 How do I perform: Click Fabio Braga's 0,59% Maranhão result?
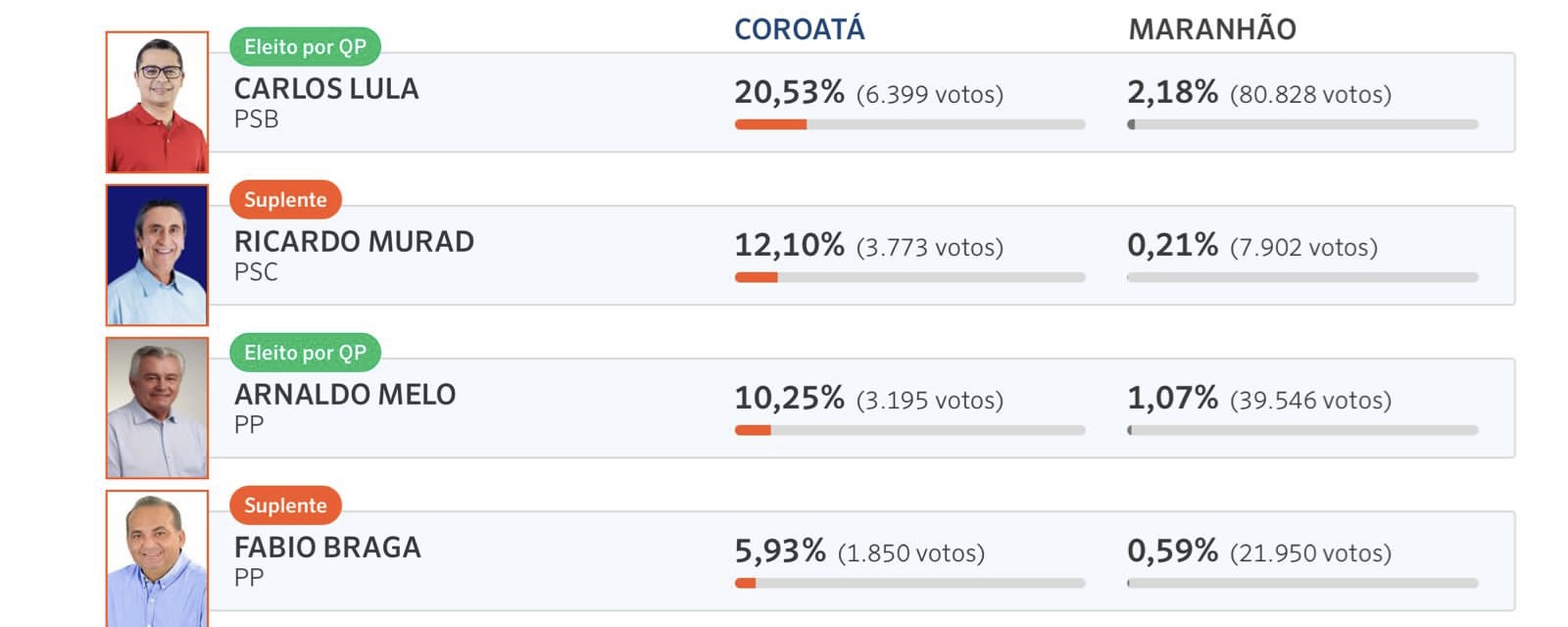pos(1172,551)
